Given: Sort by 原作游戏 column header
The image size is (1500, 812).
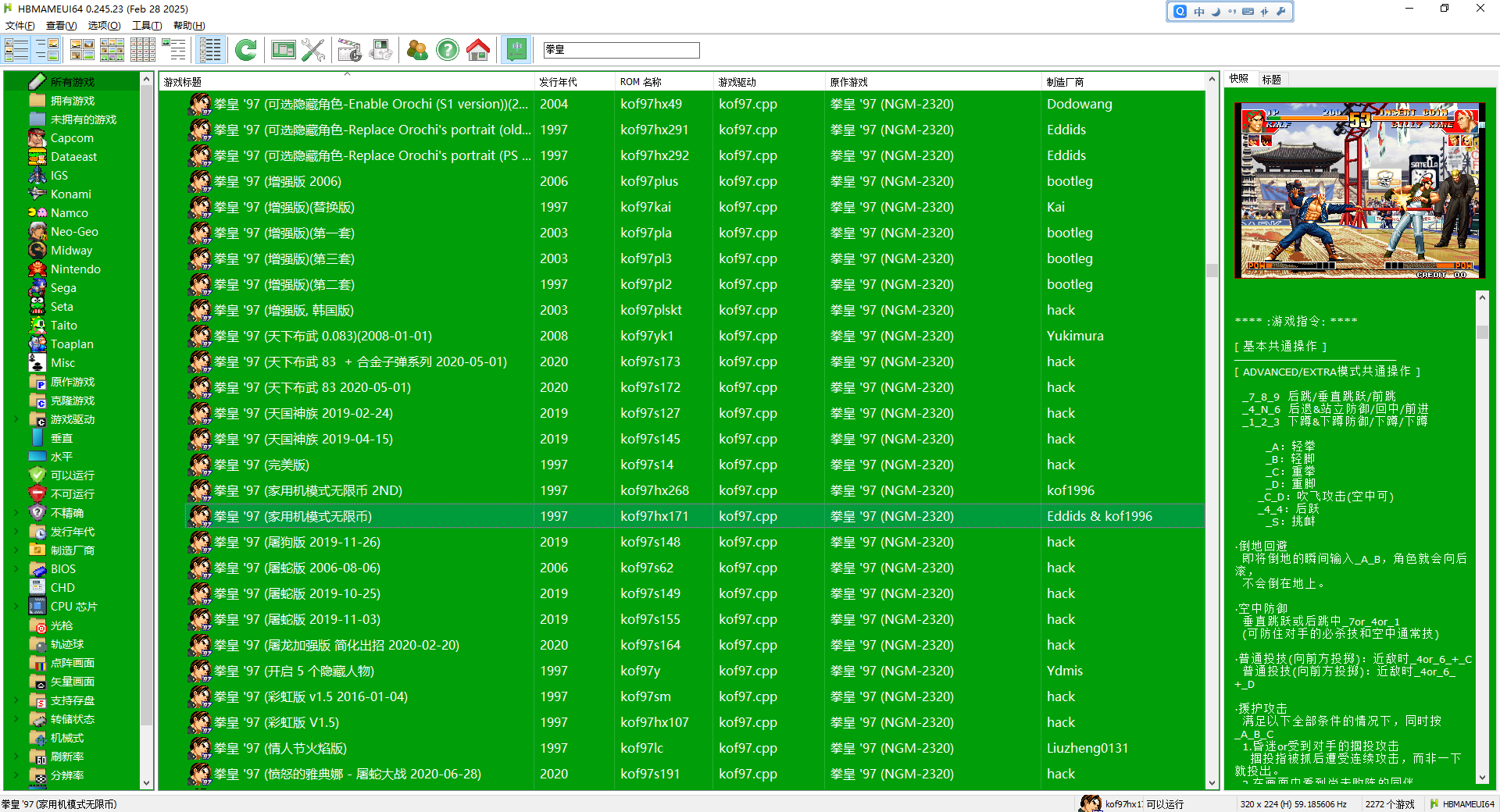Looking at the screenshot, I should coord(933,81).
